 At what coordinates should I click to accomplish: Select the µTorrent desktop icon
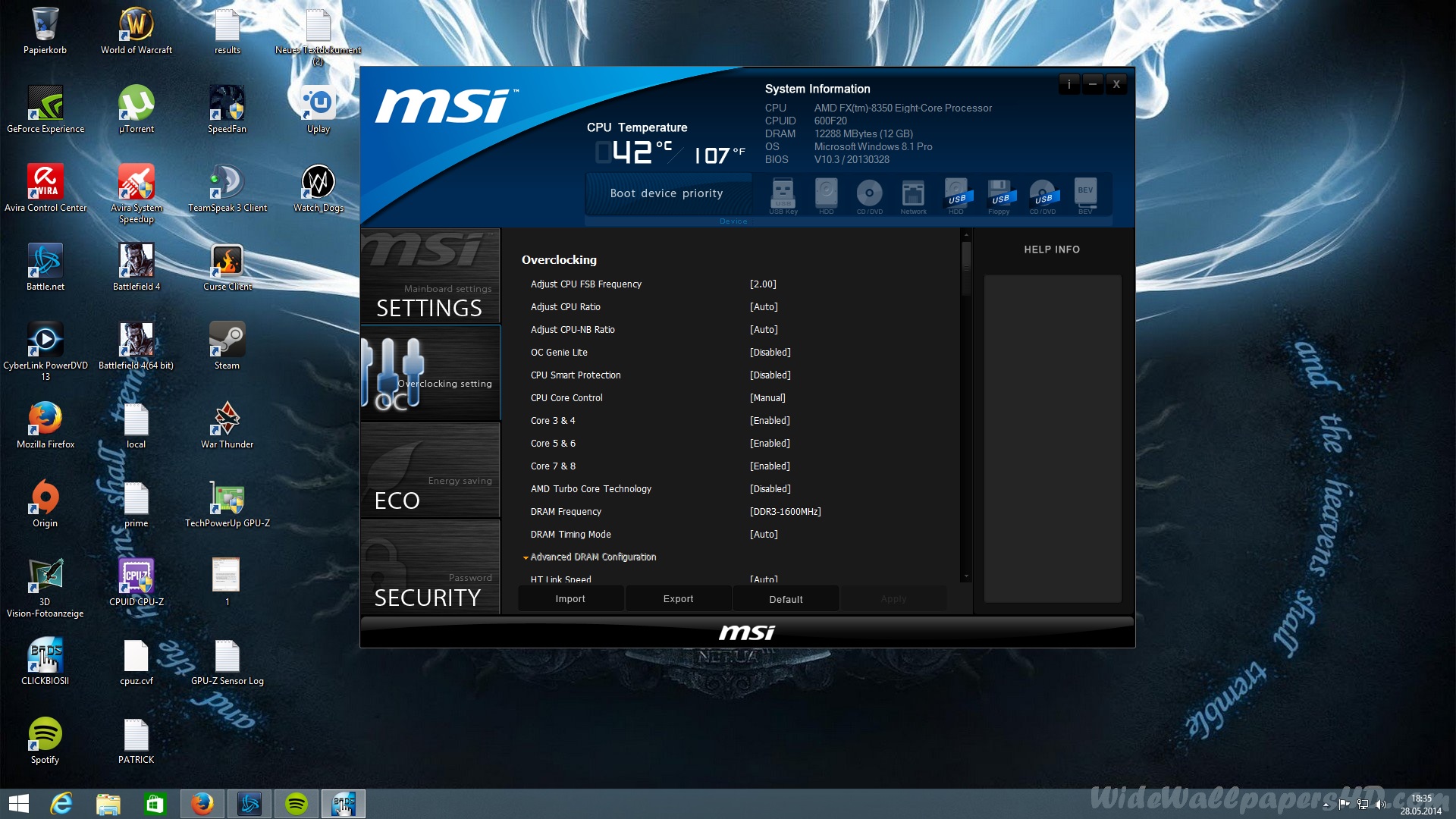click(136, 110)
